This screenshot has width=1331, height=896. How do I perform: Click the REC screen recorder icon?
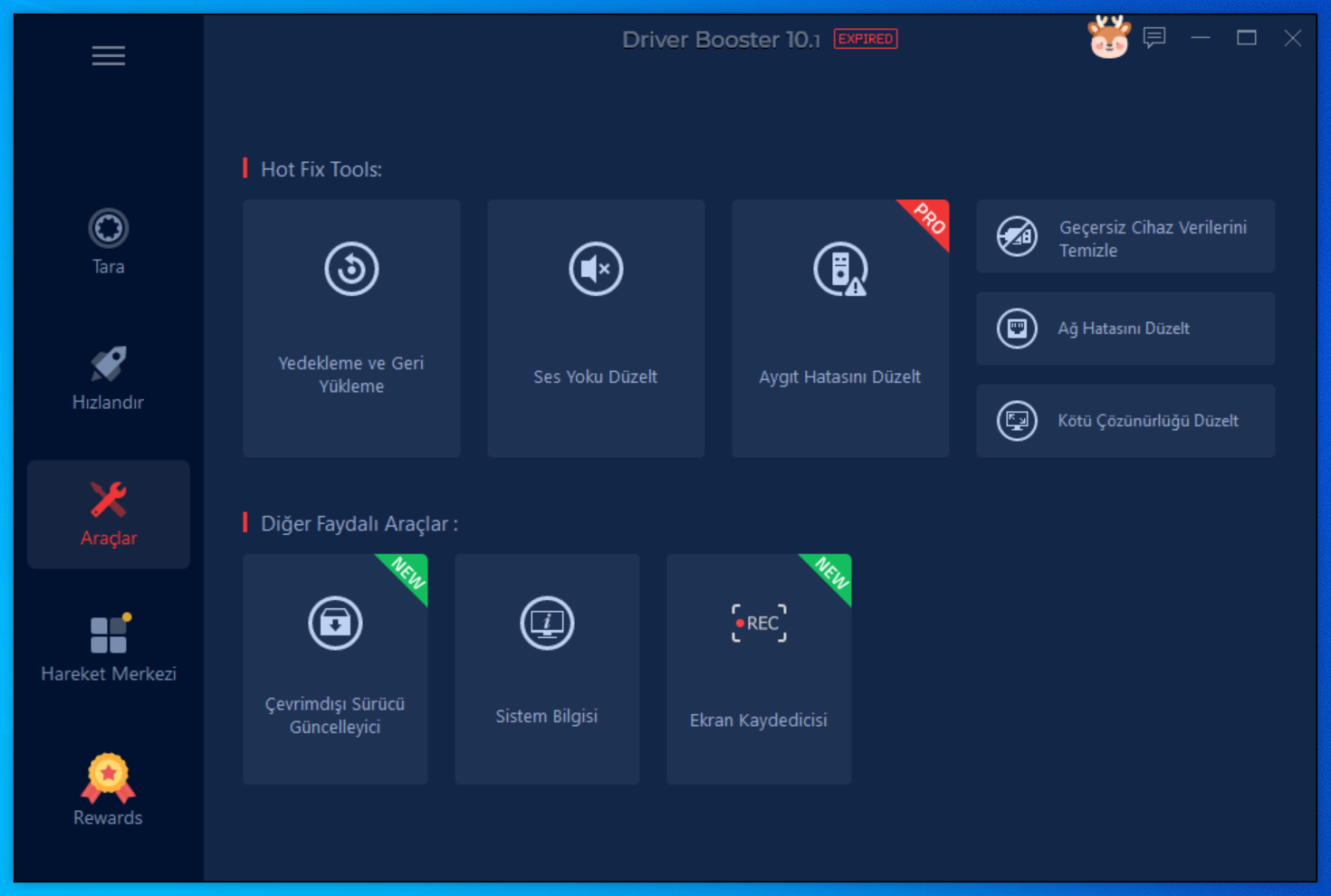tap(759, 623)
